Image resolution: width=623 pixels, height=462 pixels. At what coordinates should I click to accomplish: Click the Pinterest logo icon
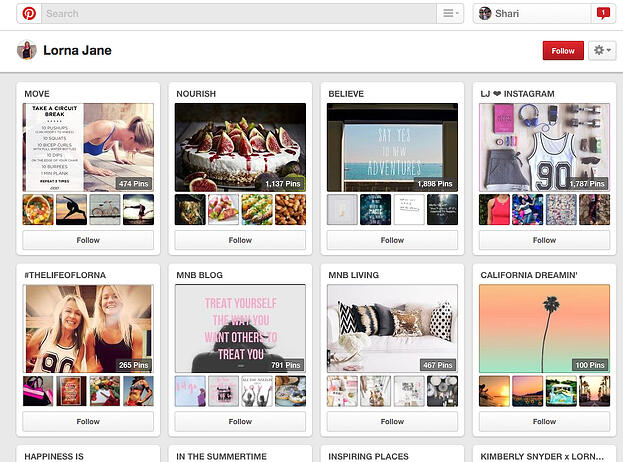29,14
